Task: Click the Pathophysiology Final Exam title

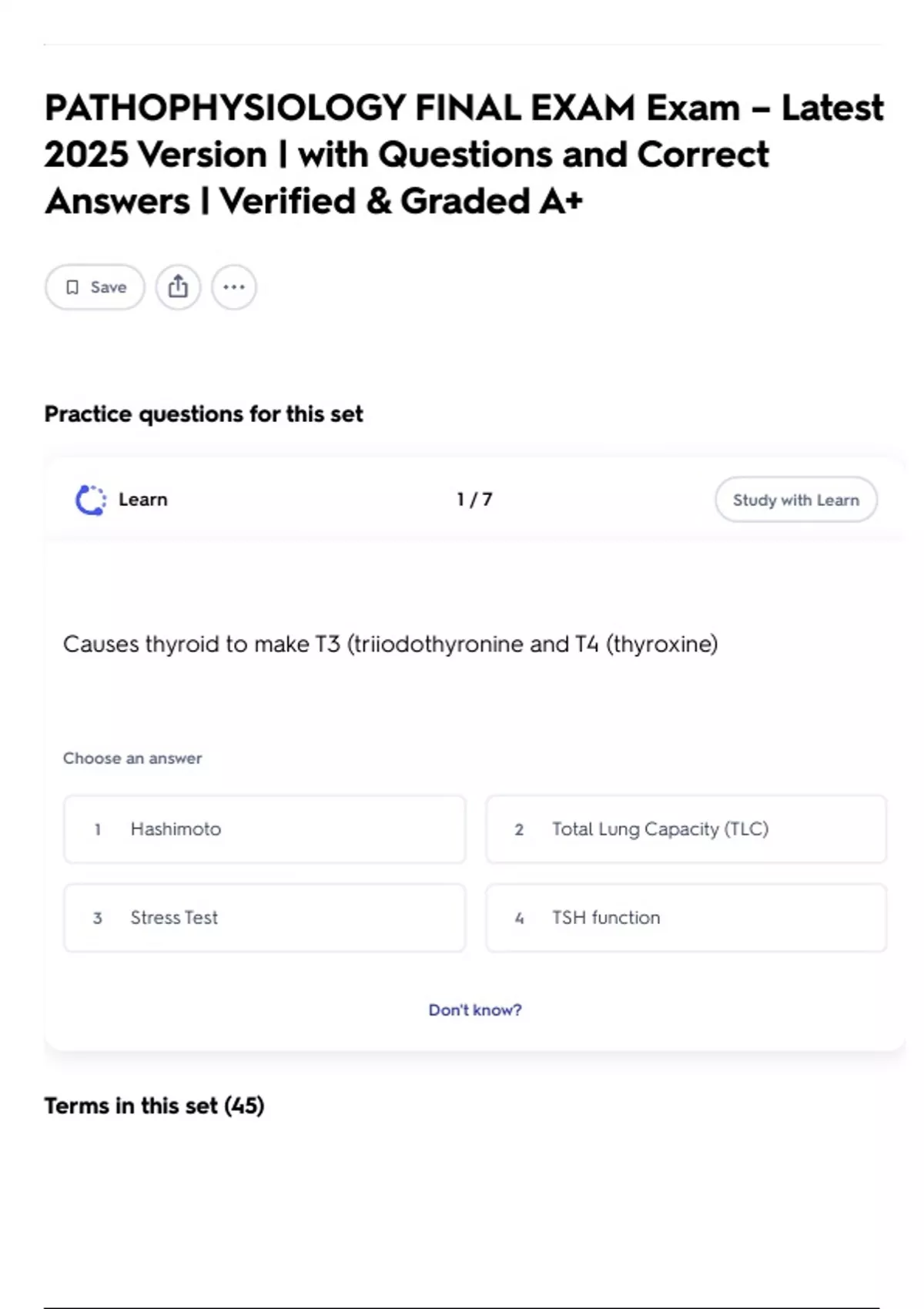Action: click(464, 154)
